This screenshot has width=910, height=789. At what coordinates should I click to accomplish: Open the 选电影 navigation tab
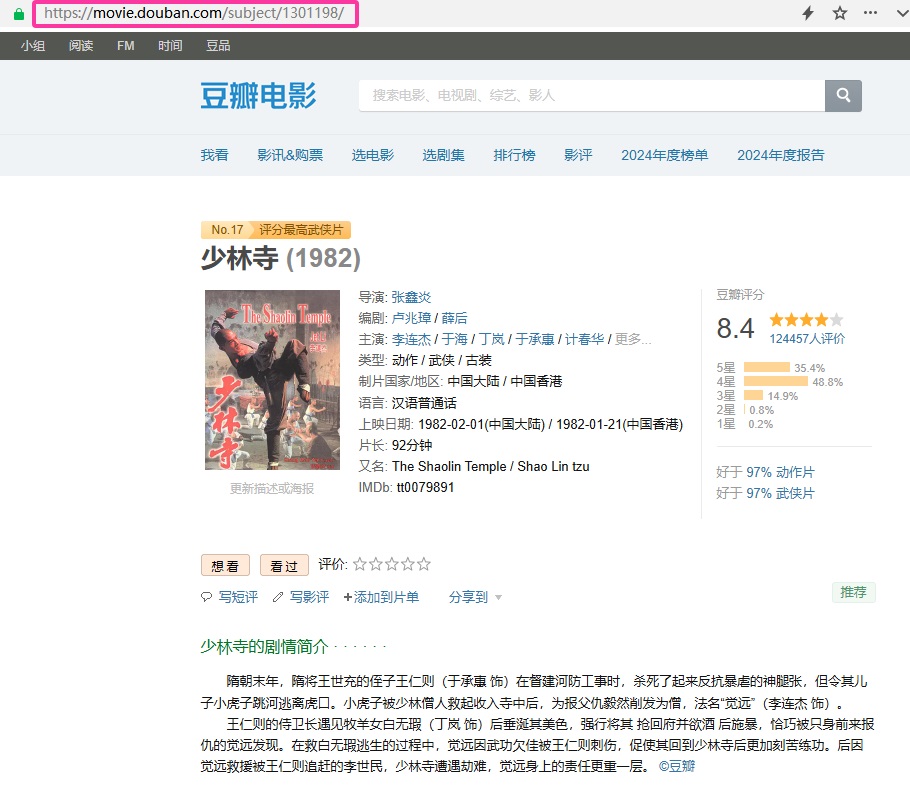coord(372,155)
